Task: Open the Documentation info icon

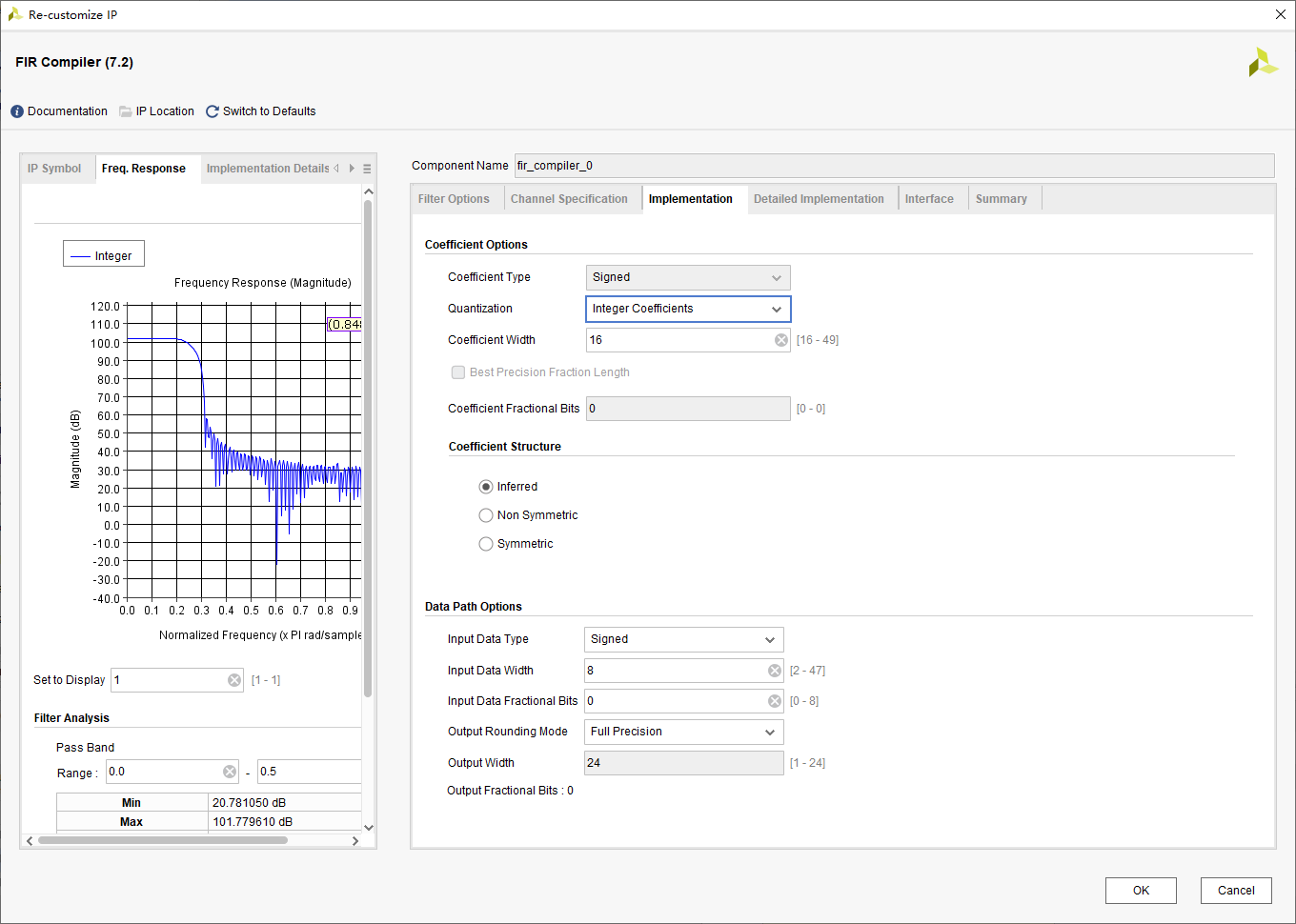Action: pyautogui.click(x=17, y=111)
